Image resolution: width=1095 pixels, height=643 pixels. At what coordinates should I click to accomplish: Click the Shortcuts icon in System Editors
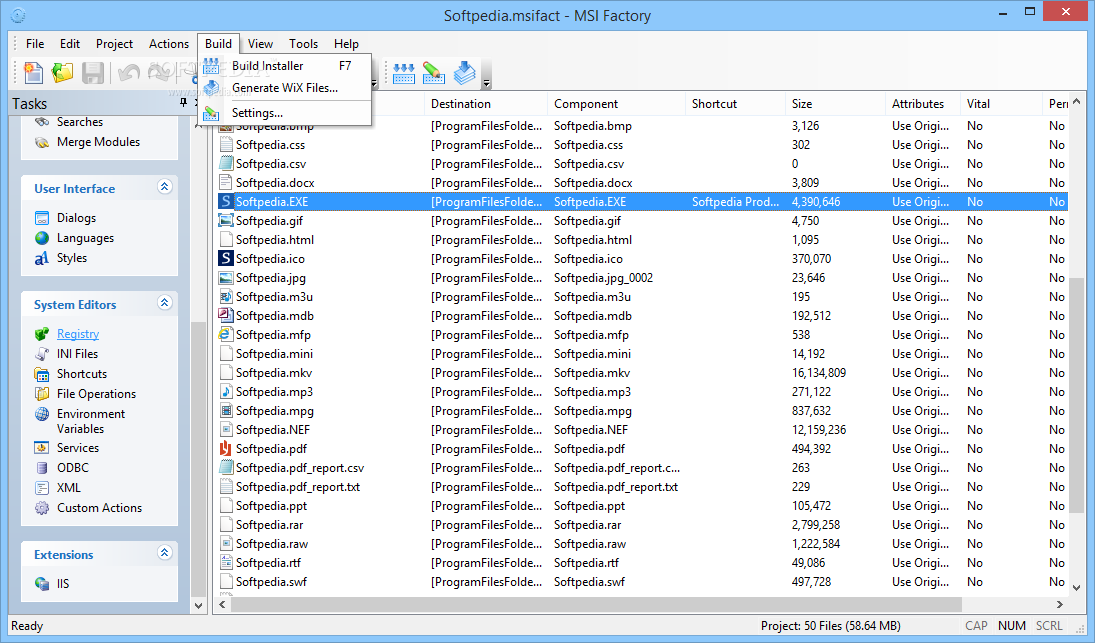42,374
